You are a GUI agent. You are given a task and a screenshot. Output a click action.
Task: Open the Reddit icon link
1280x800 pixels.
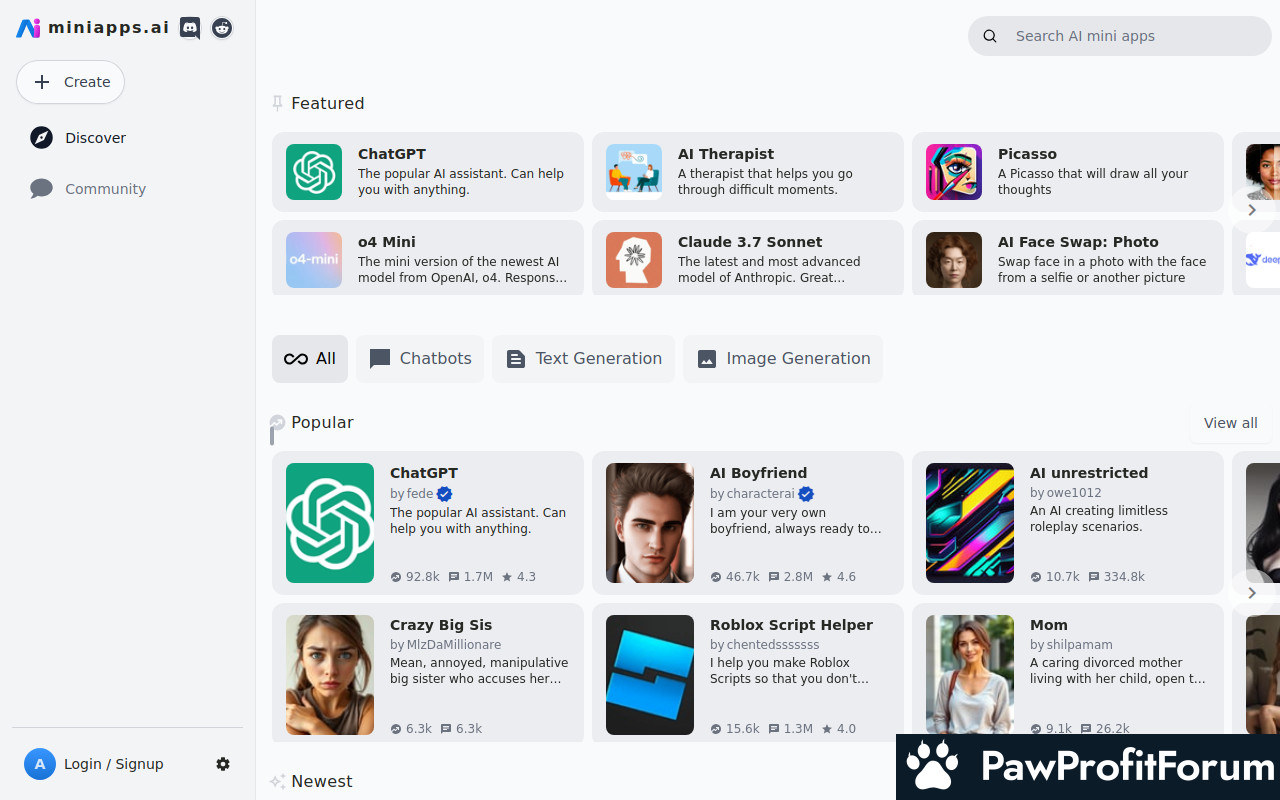pyautogui.click(x=222, y=28)
